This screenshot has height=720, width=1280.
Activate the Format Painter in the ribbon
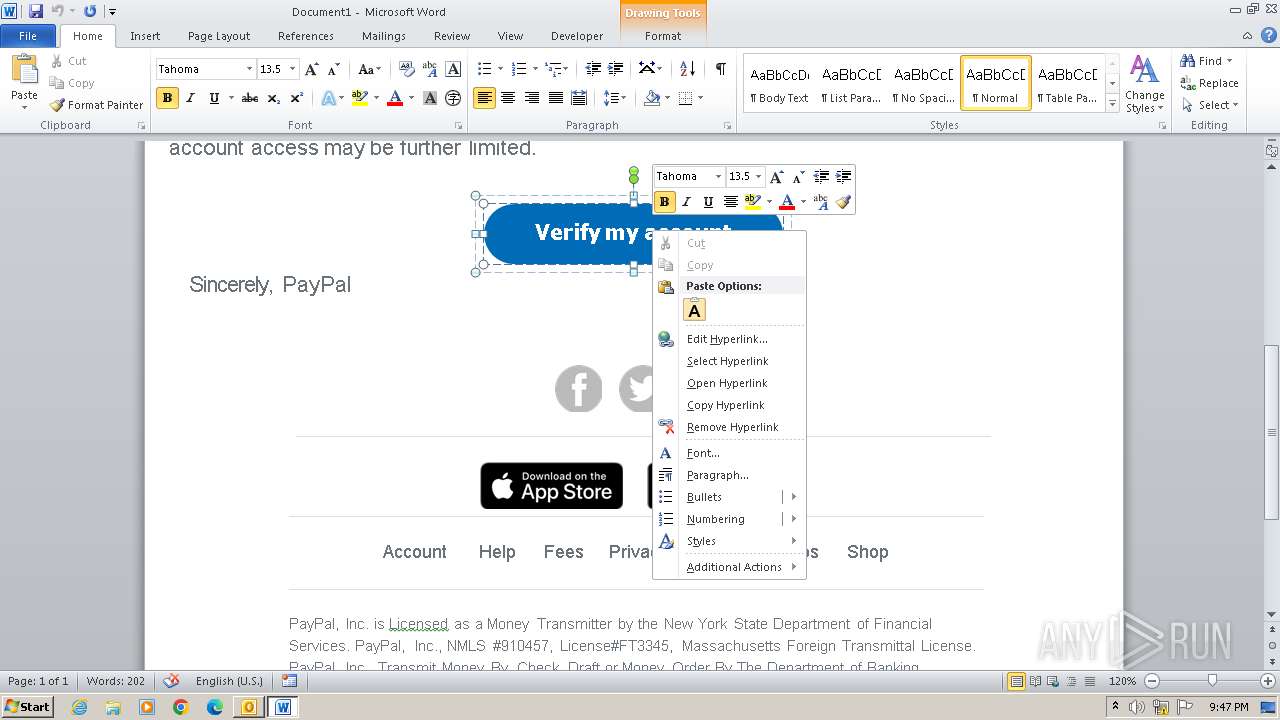(97, 105)
